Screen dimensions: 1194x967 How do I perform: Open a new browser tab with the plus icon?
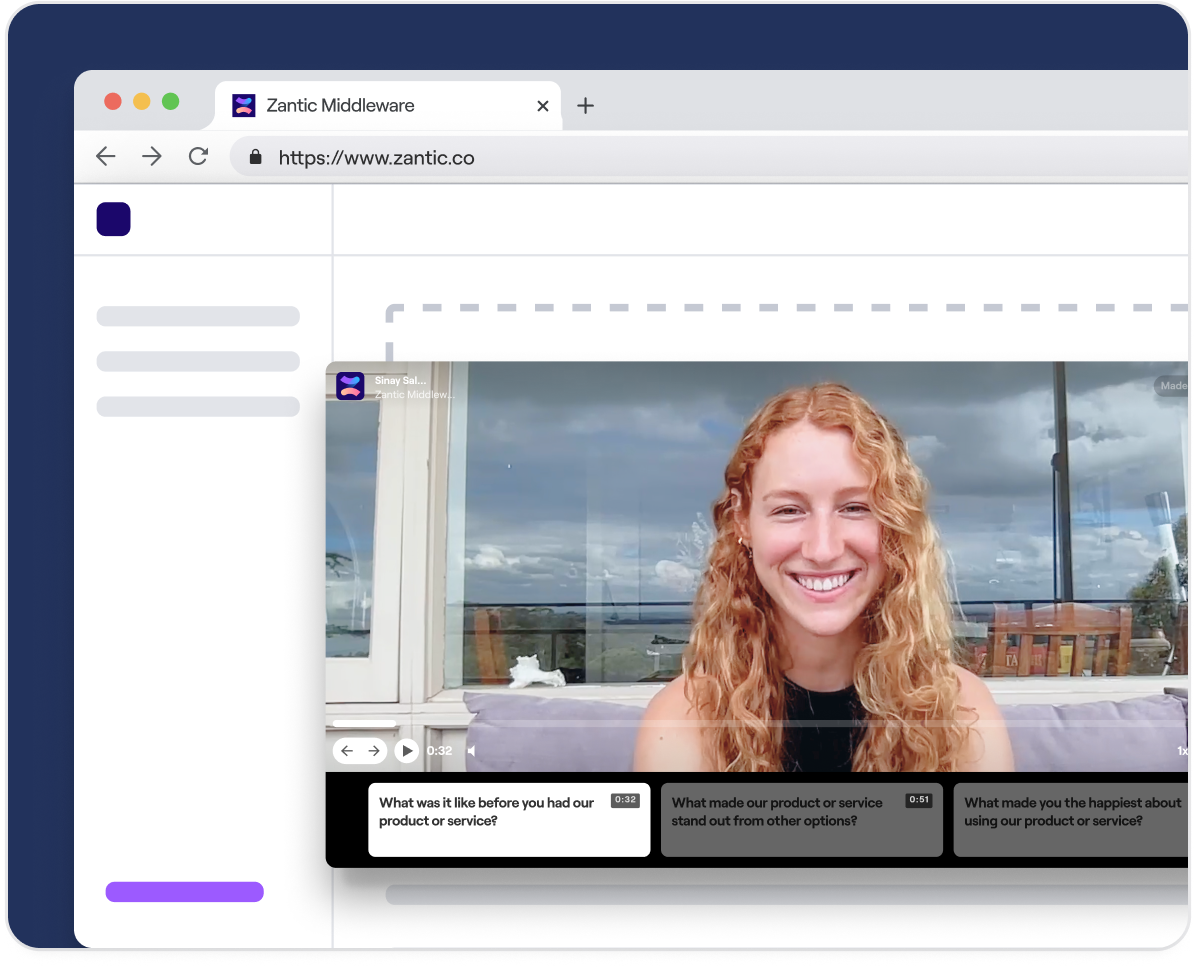tap(585, 105)
